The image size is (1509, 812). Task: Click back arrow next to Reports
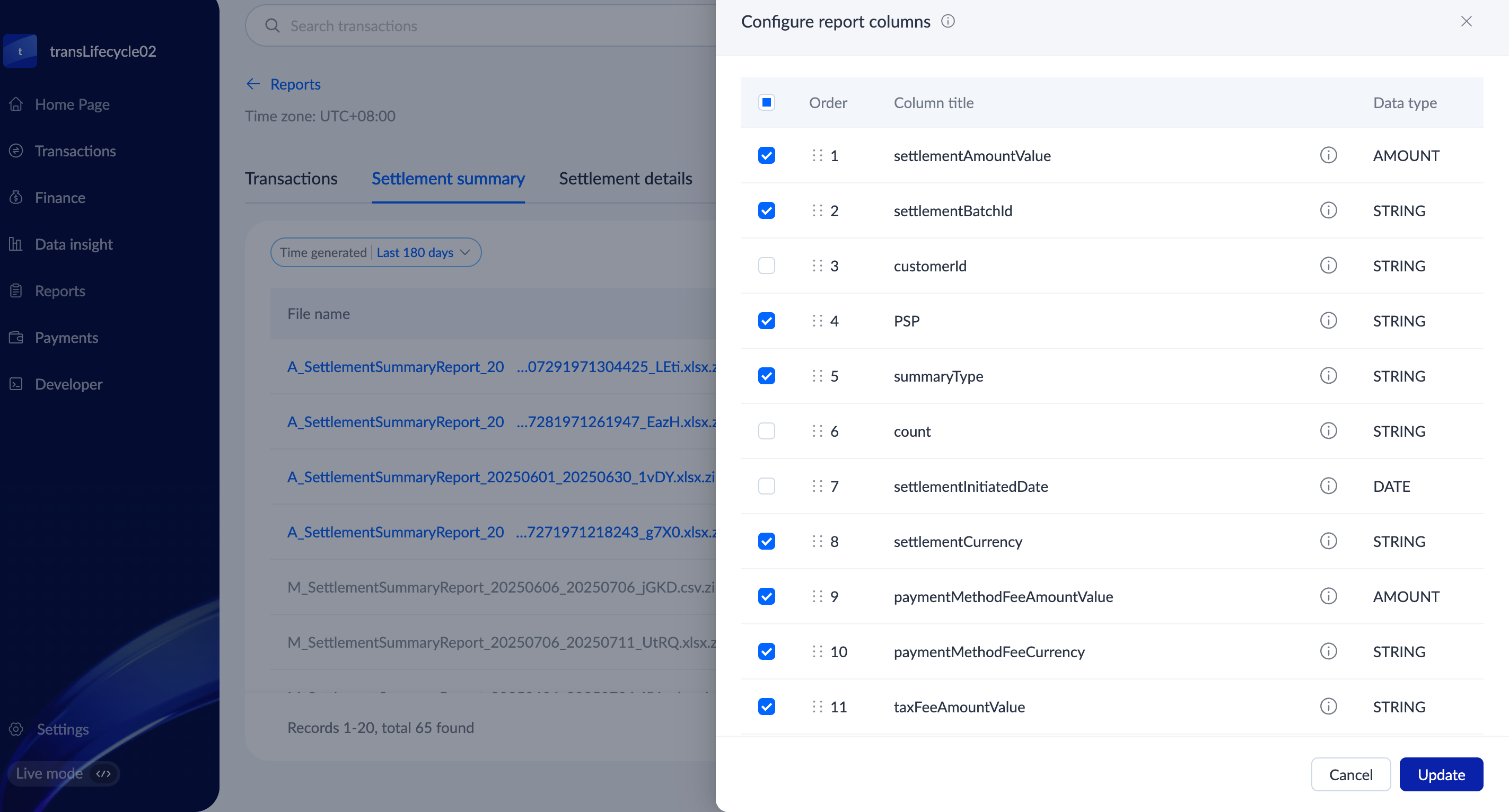[x=253, y=84]
